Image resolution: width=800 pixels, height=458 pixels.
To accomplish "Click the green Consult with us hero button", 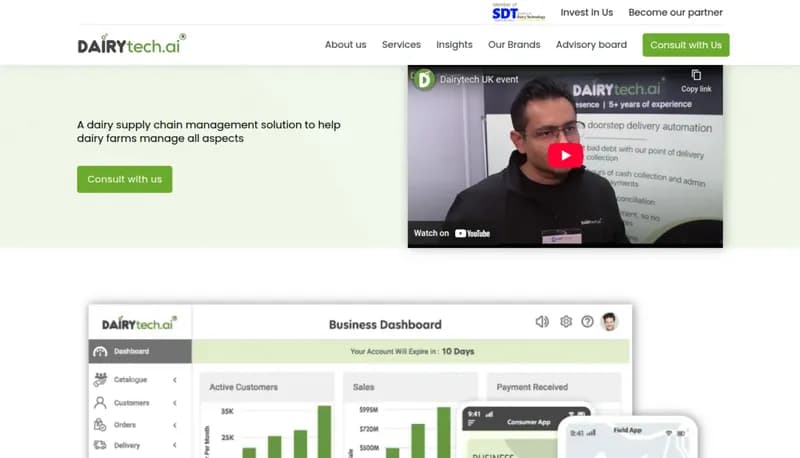I will click(124, 179).
